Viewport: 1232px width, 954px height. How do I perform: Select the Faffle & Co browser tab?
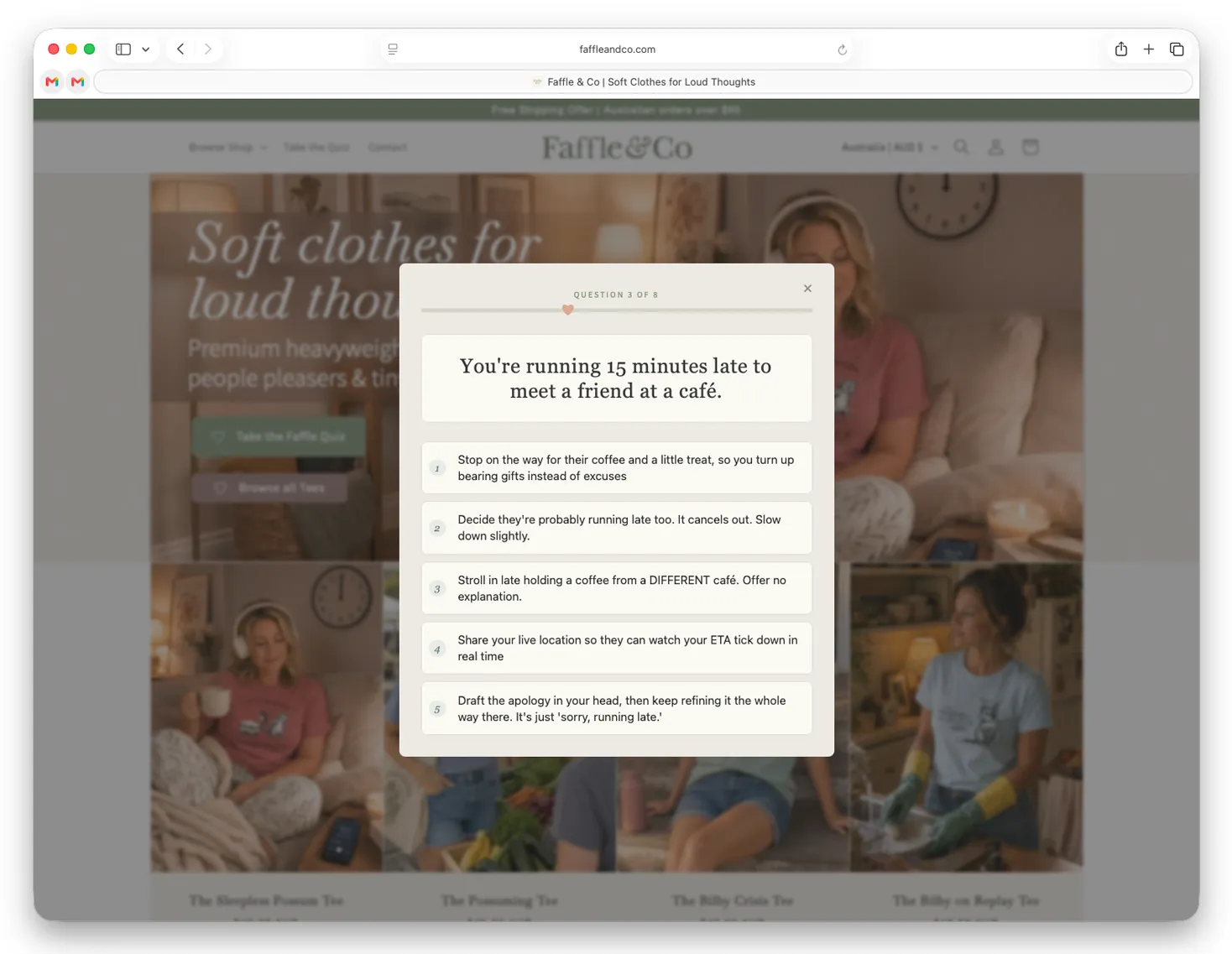tap(643, 81)
